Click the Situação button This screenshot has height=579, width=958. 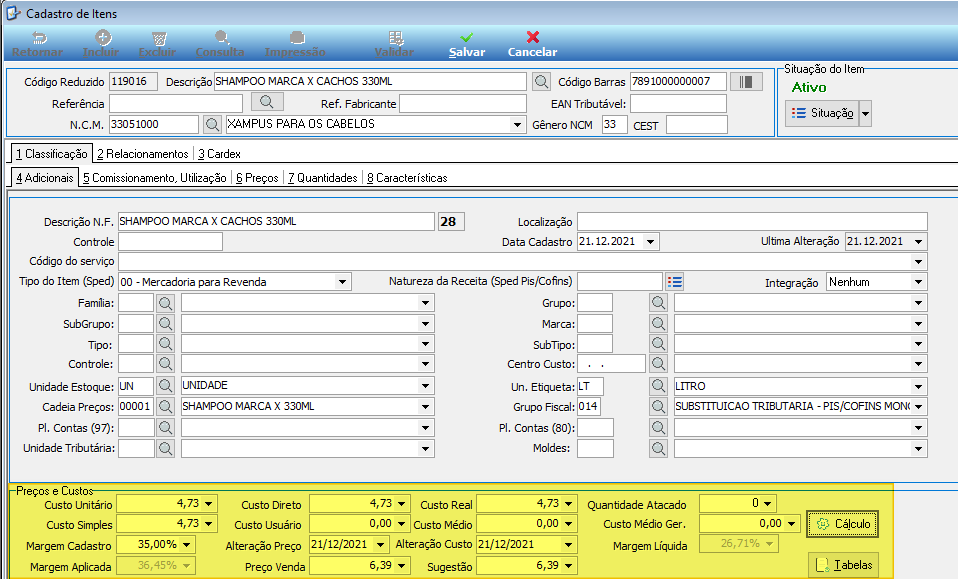pyautogui.click(x=822, y=114)
